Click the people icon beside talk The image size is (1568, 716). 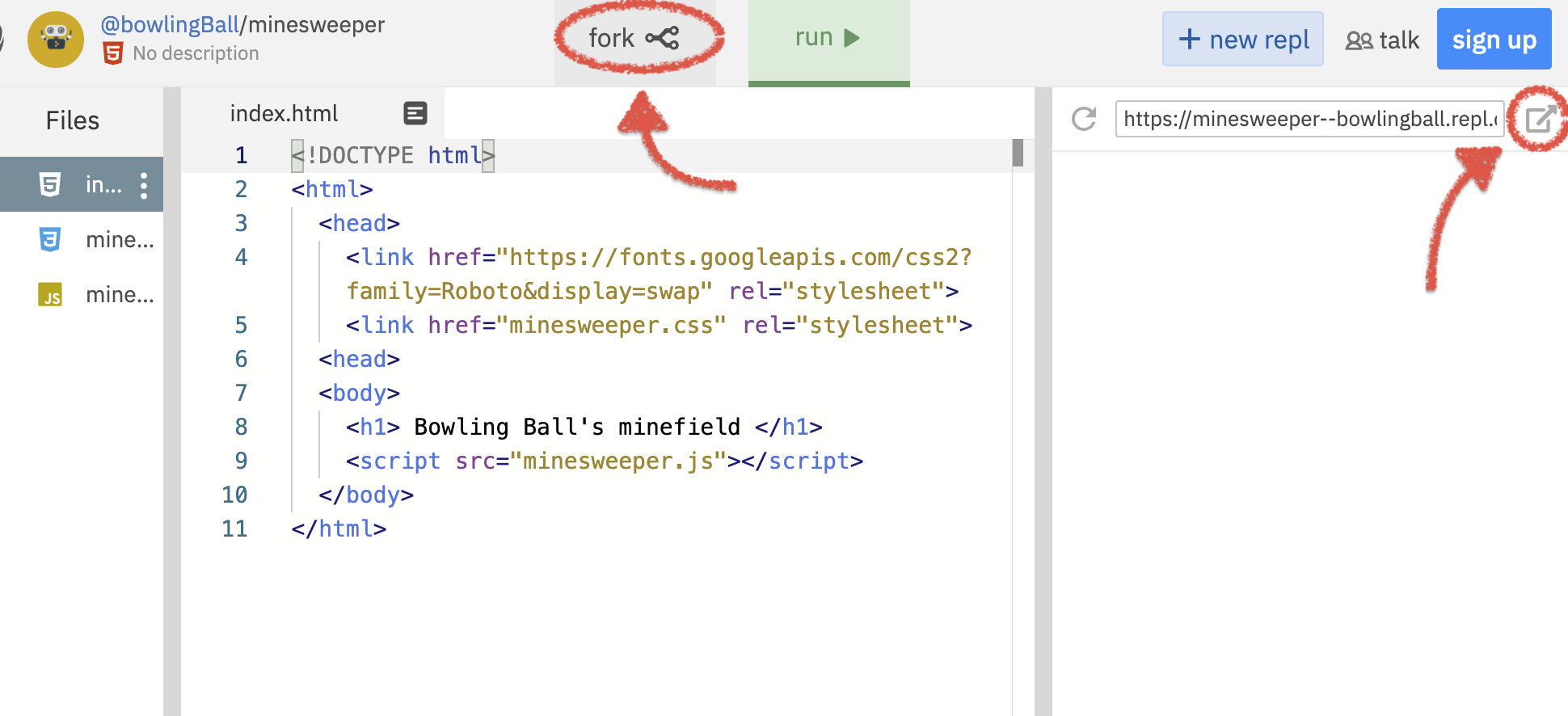pyautogui.click(x=1359, y=40)
